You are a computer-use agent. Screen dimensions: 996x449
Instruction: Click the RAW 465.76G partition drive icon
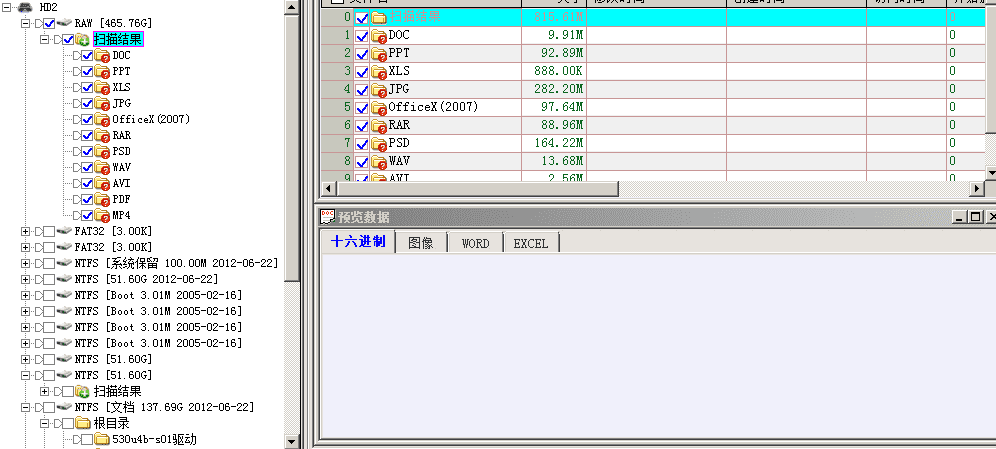point(64,23)
